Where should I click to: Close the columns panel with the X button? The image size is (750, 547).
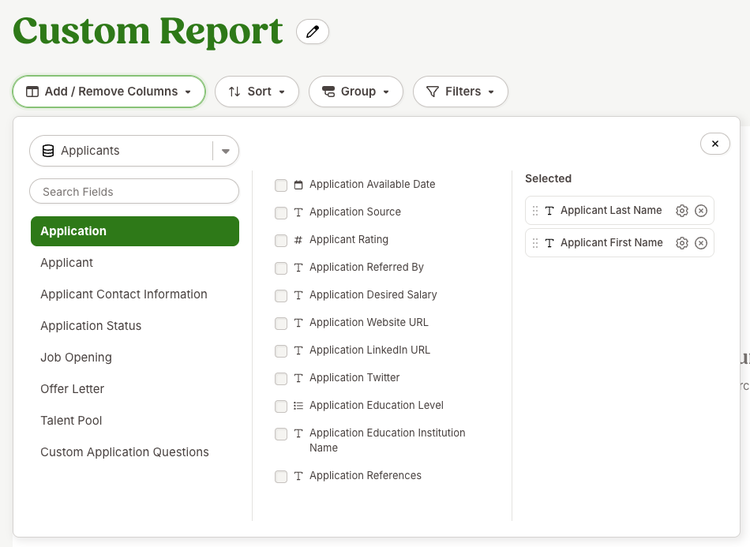(x=715, y=143)
